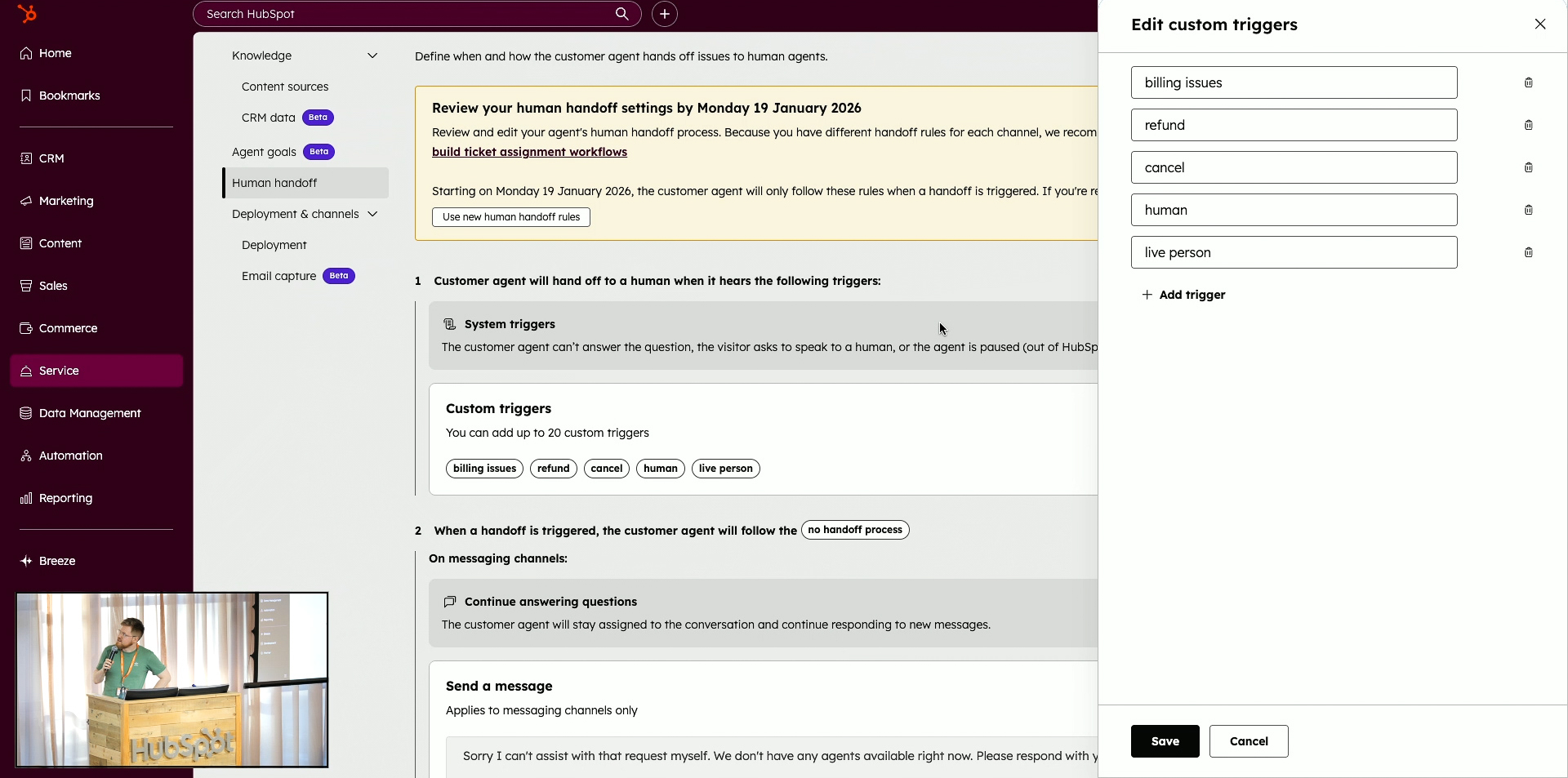Remove the "cancel" trigger via trash icon
The image size is (1568, 778).
click(x=1528, y=167)
